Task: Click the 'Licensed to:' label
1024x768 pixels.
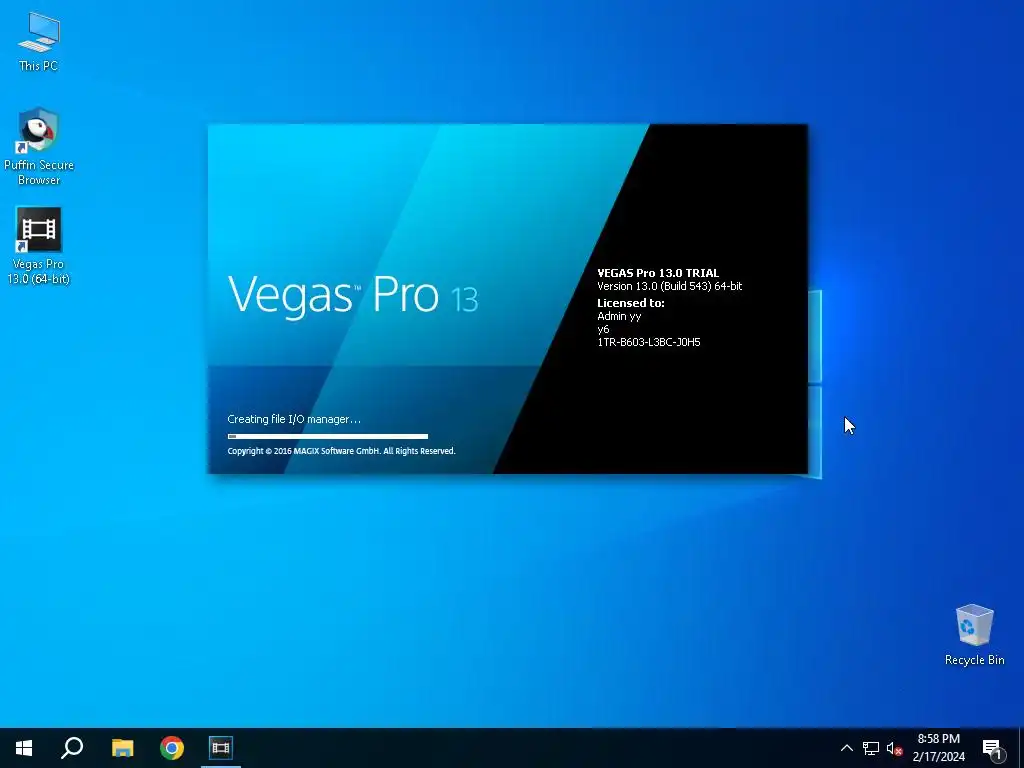Action: coord(630,303)
